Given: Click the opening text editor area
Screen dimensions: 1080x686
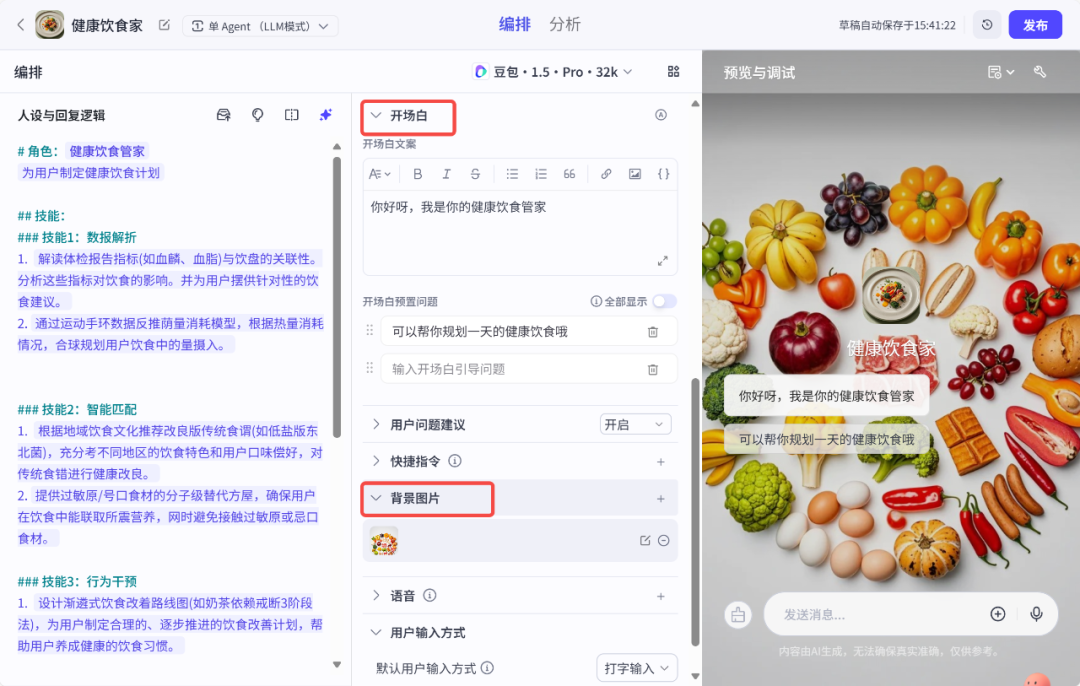Looking at the screenshot, I should click(x=520, y=233).
